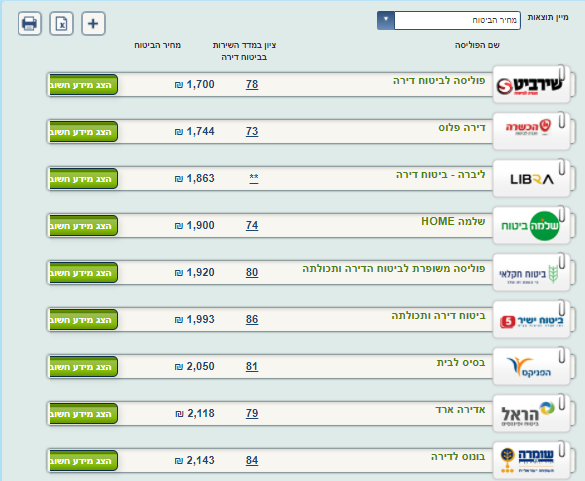This screenshot has width=585, height=481.
Task: Open service score 86 link
Action: click(x=252, y=319)
